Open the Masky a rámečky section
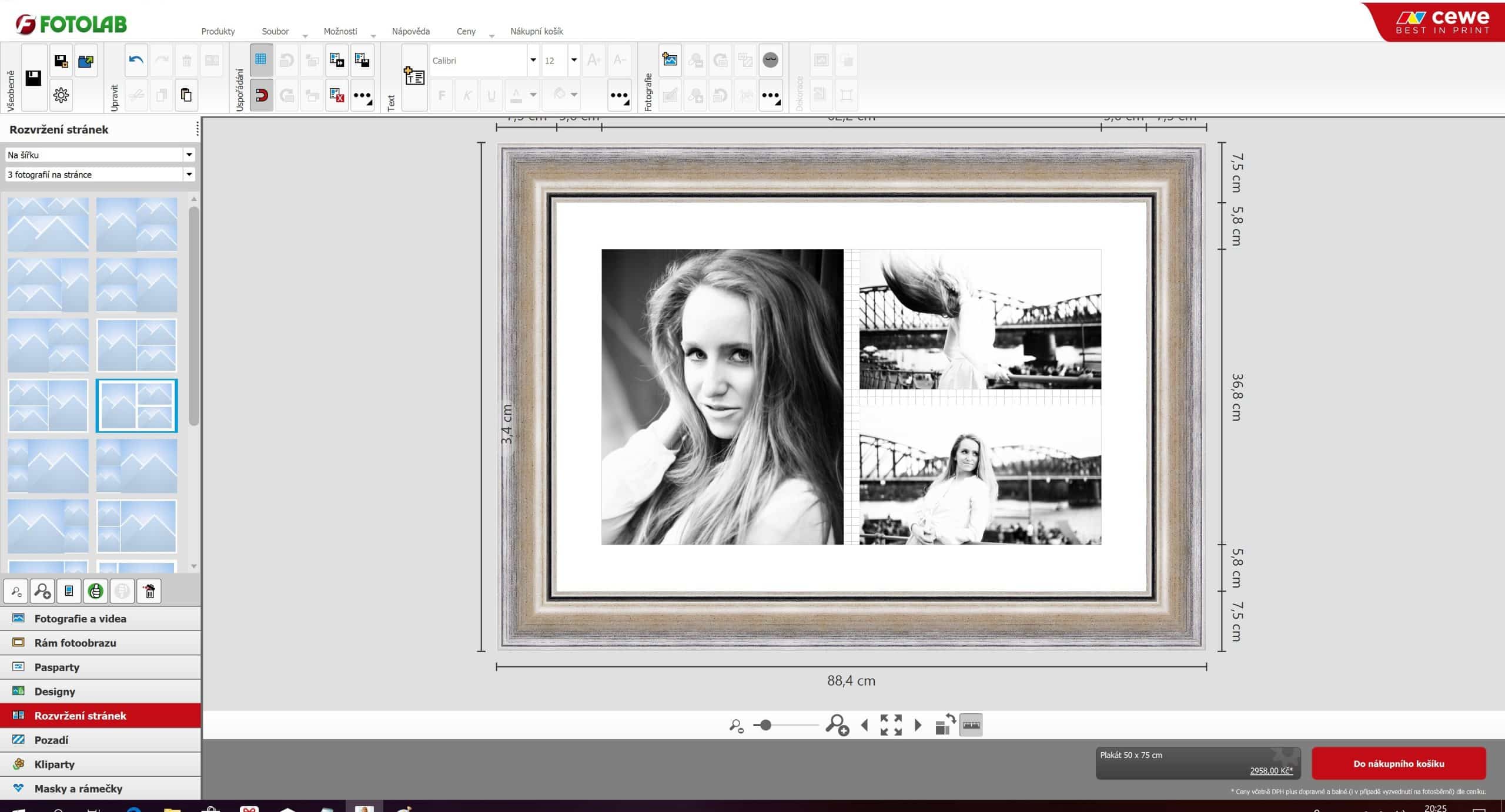 click(x=101, y=788)
